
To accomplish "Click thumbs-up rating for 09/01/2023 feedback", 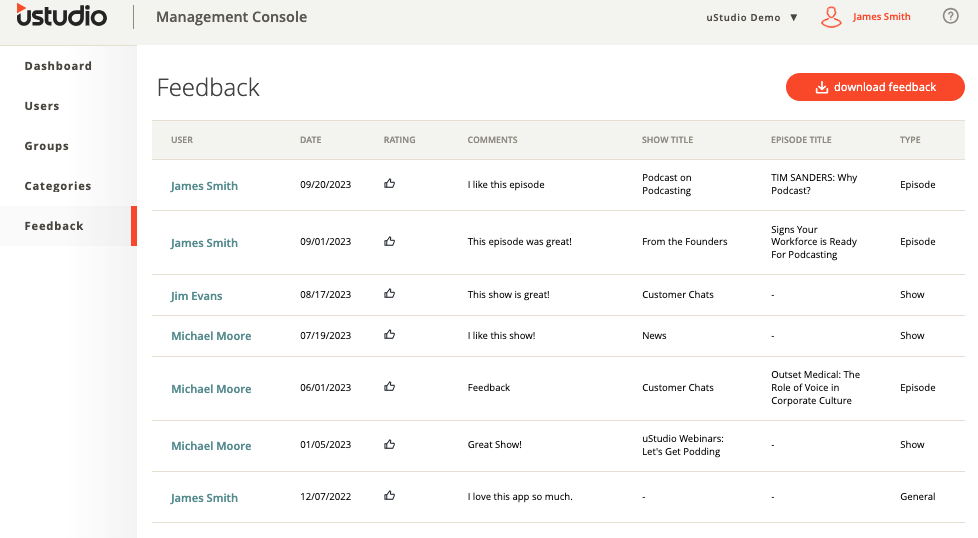I will [390, 241].
